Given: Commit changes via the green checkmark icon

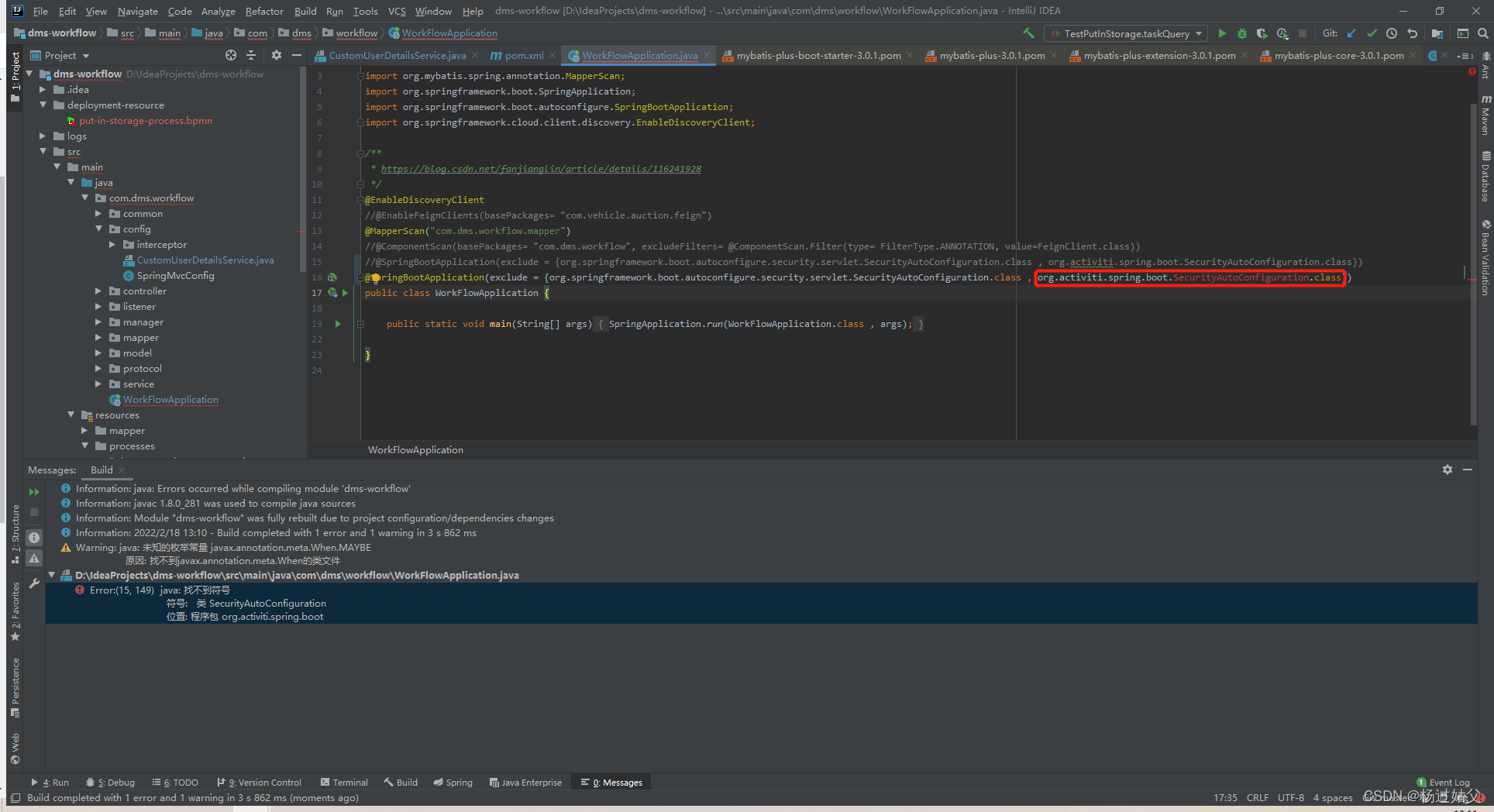Looking at the screenshot, I should [x=1372, y=33].
